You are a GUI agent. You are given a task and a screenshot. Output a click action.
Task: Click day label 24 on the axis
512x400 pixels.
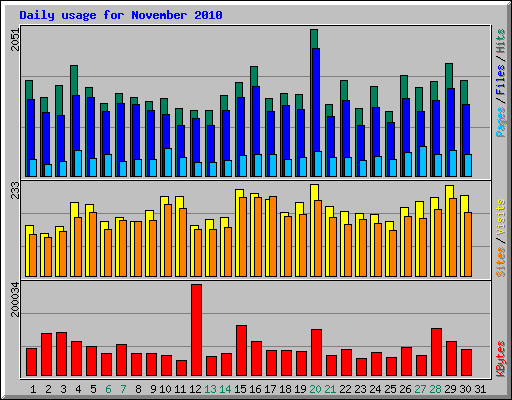(375, 389)
